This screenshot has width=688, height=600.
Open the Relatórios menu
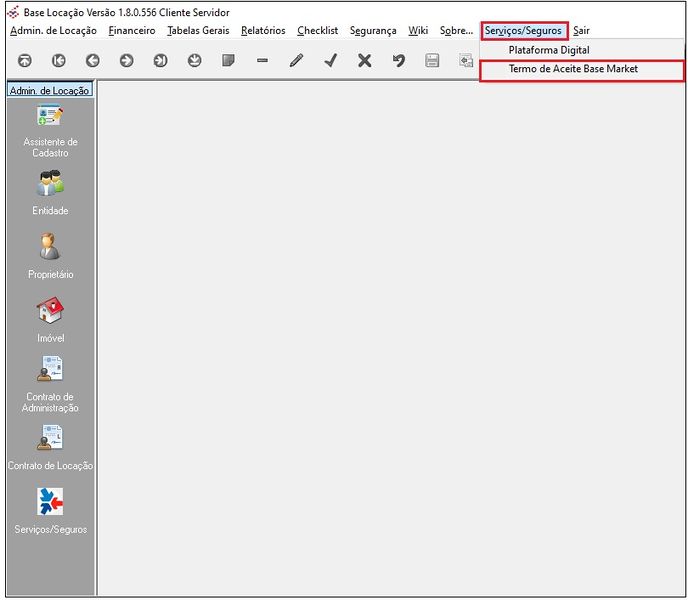coord(263,31)
